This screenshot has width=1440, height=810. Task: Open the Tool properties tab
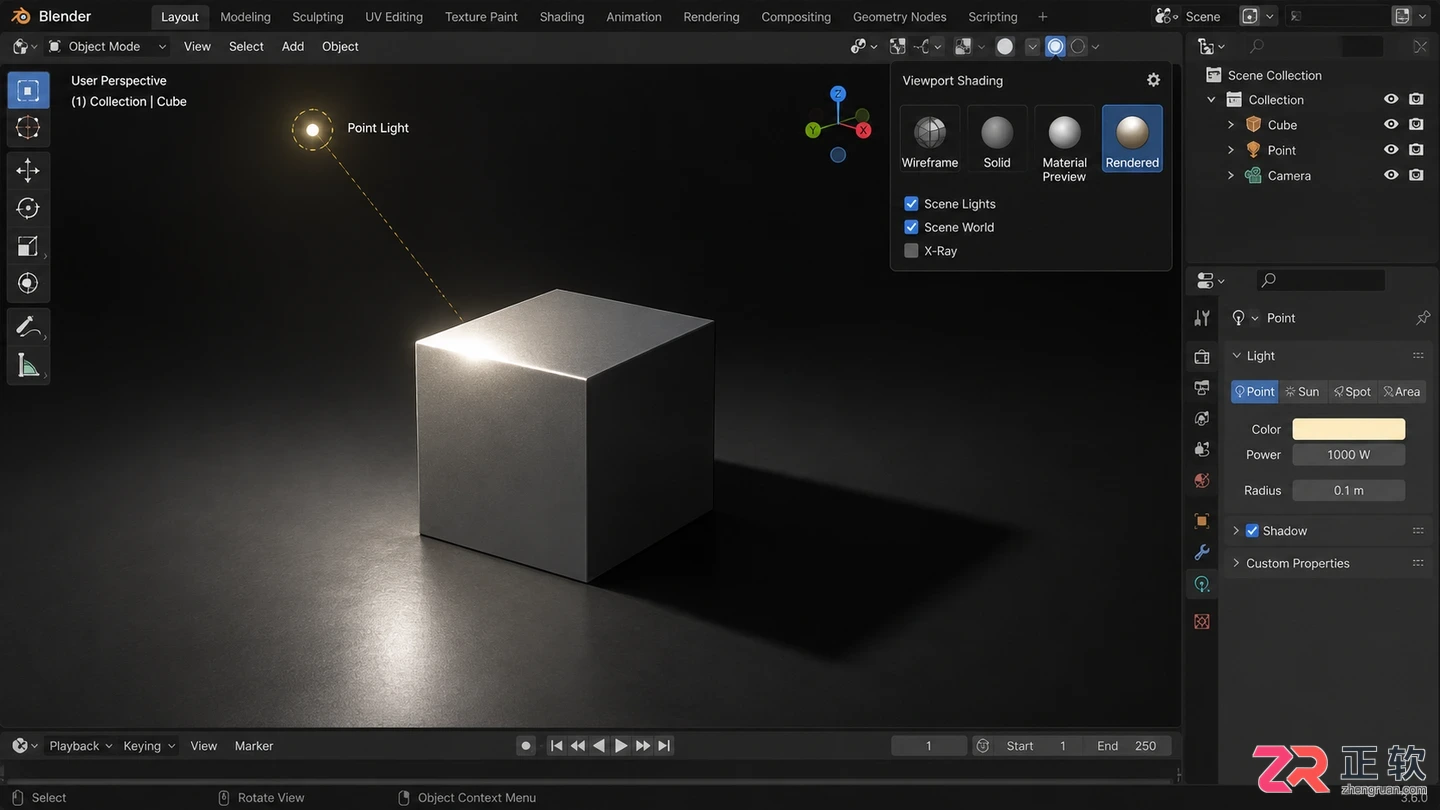pyautogui.click(x=1202, y=318)
